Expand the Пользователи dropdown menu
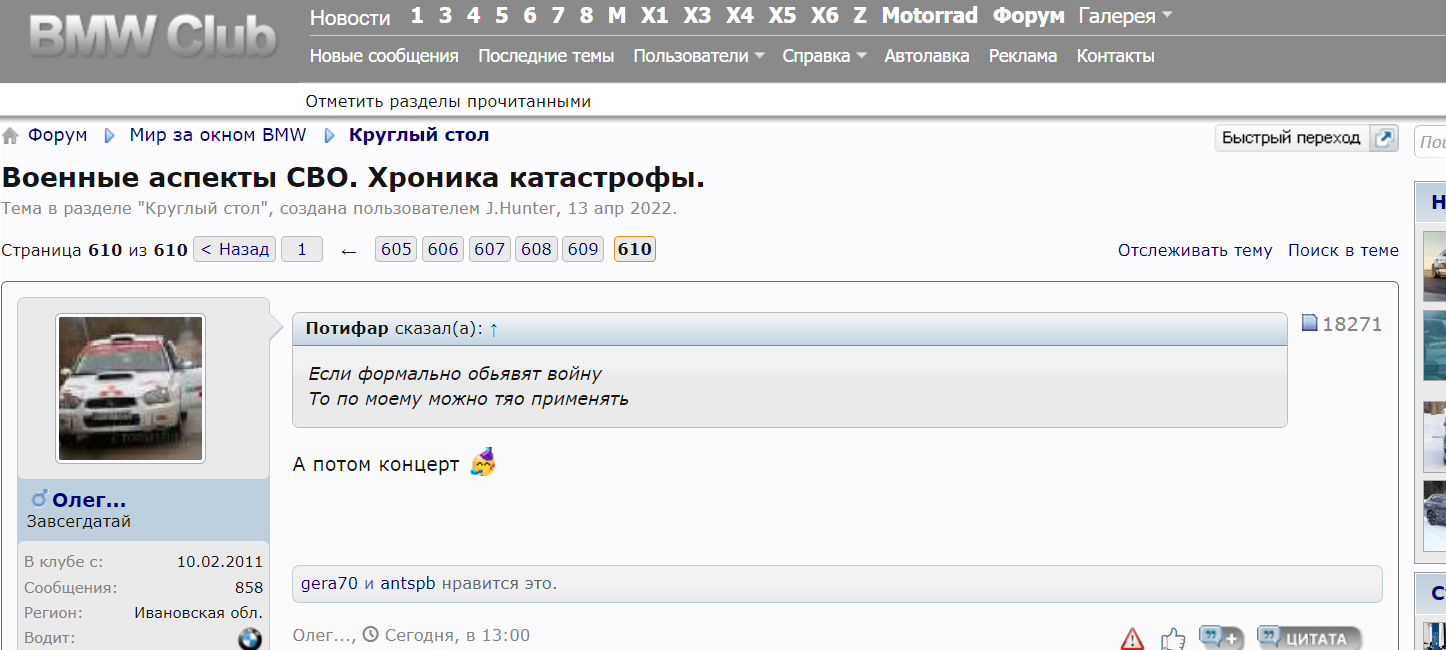1446x650 pixels. point(699,56)
